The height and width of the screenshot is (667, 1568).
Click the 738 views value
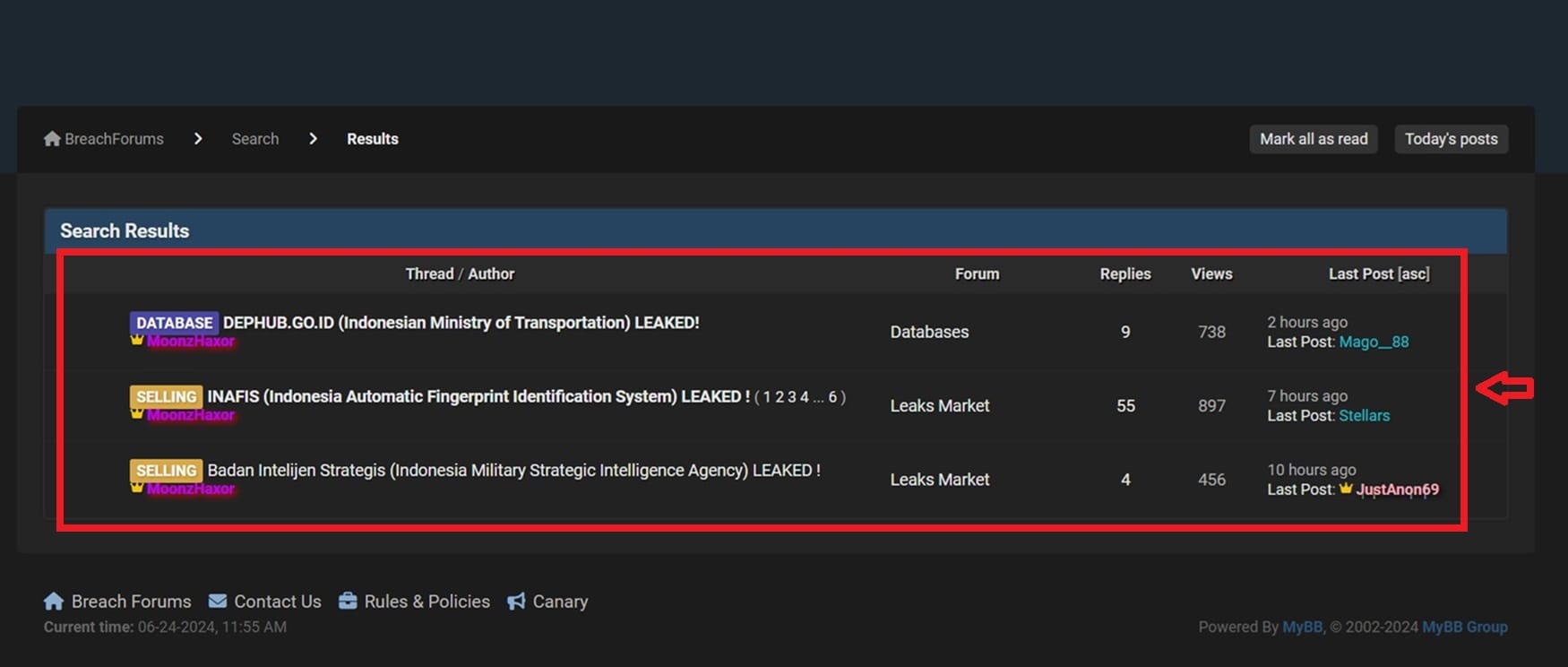(1211, 332)
